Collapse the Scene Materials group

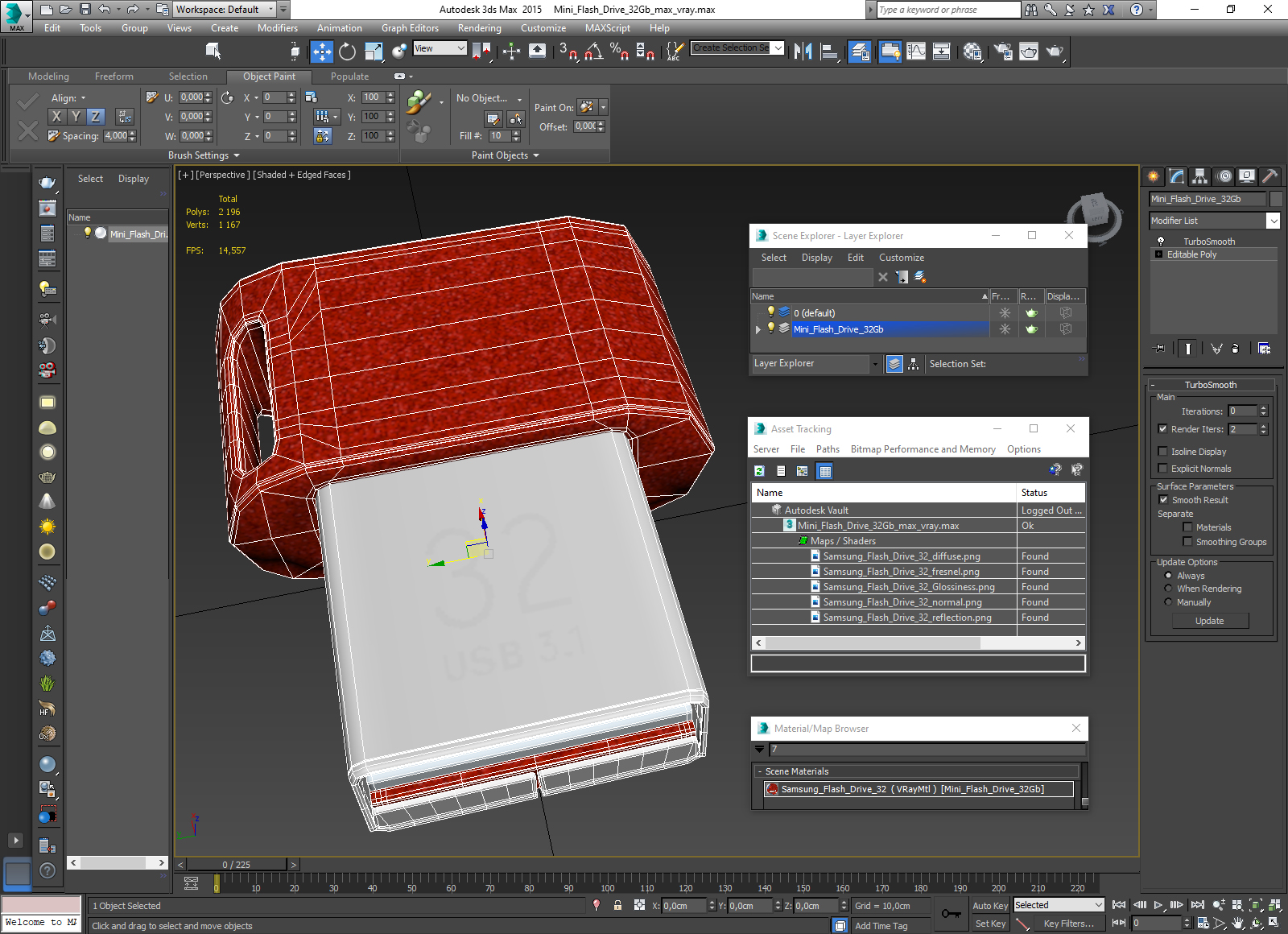(x=759, y=771)
